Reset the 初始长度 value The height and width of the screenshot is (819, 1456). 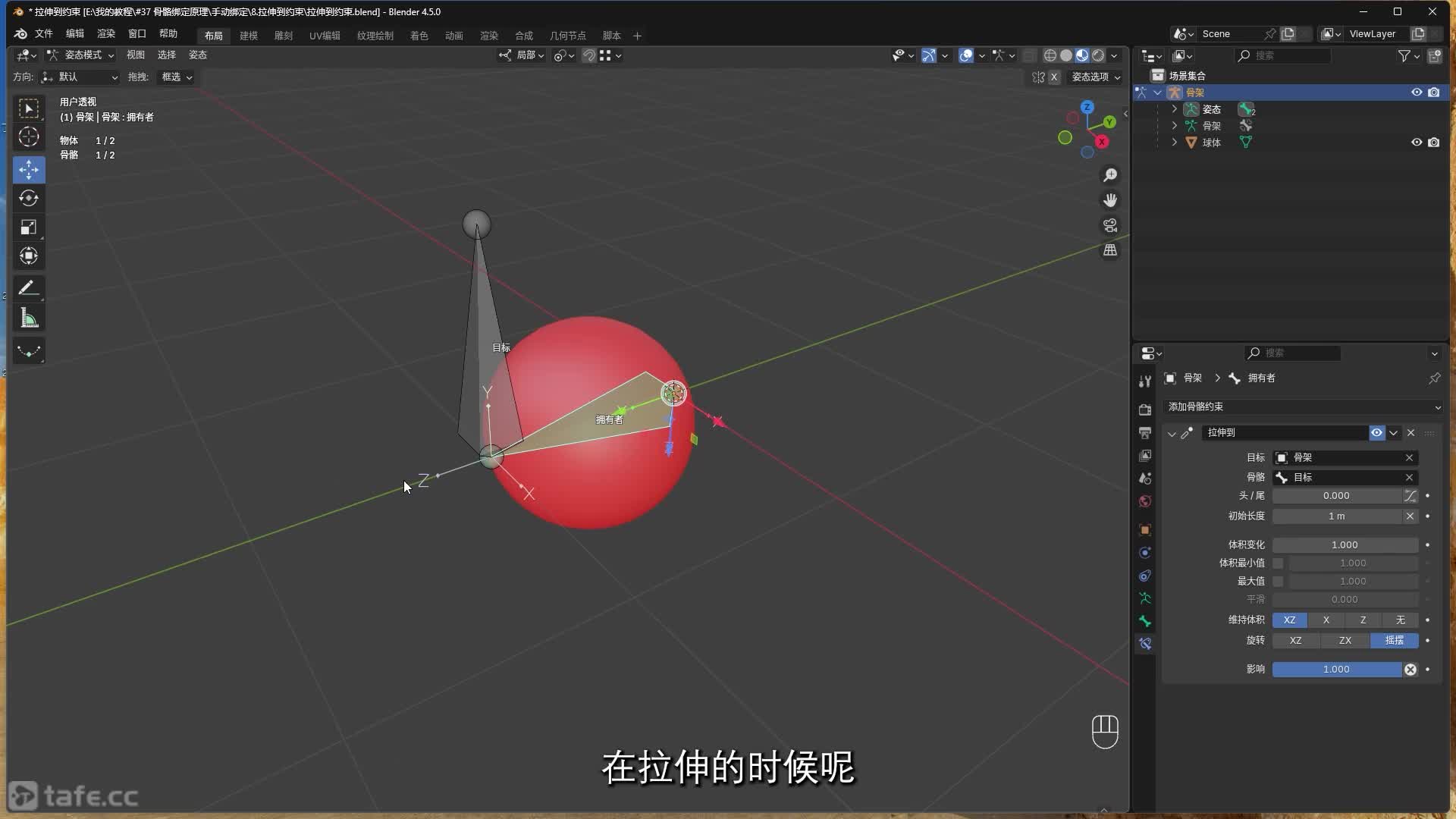pyautogui.click(x=1410, y=516)
